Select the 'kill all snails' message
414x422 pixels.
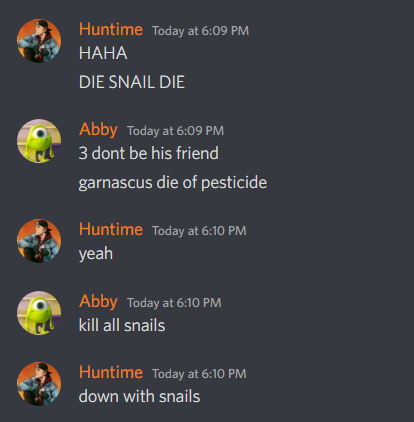[x=122, y=325]
